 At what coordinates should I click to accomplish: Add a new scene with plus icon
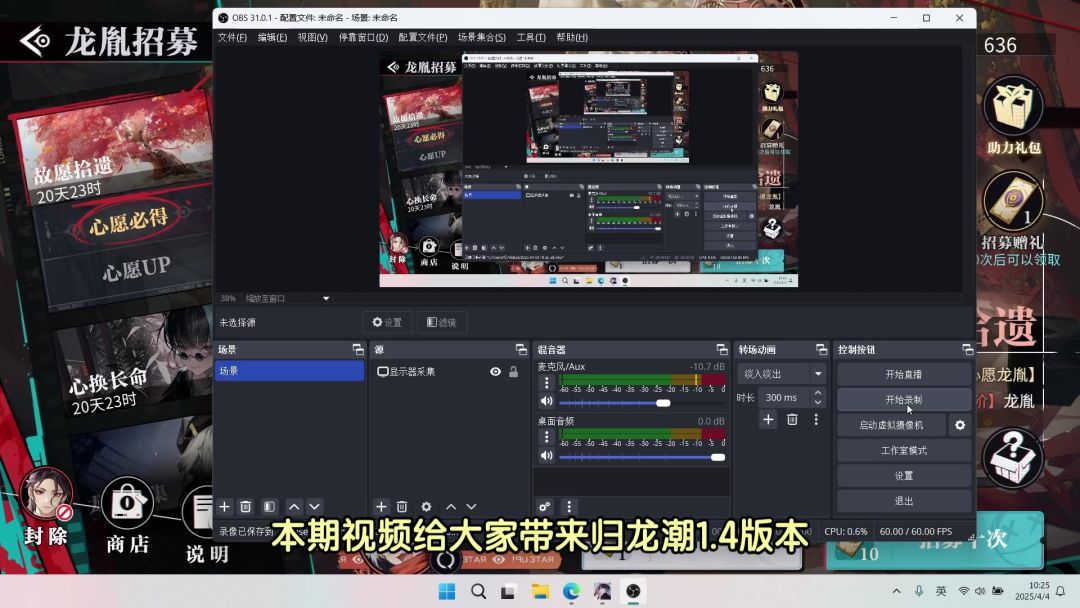coord(225,507)
